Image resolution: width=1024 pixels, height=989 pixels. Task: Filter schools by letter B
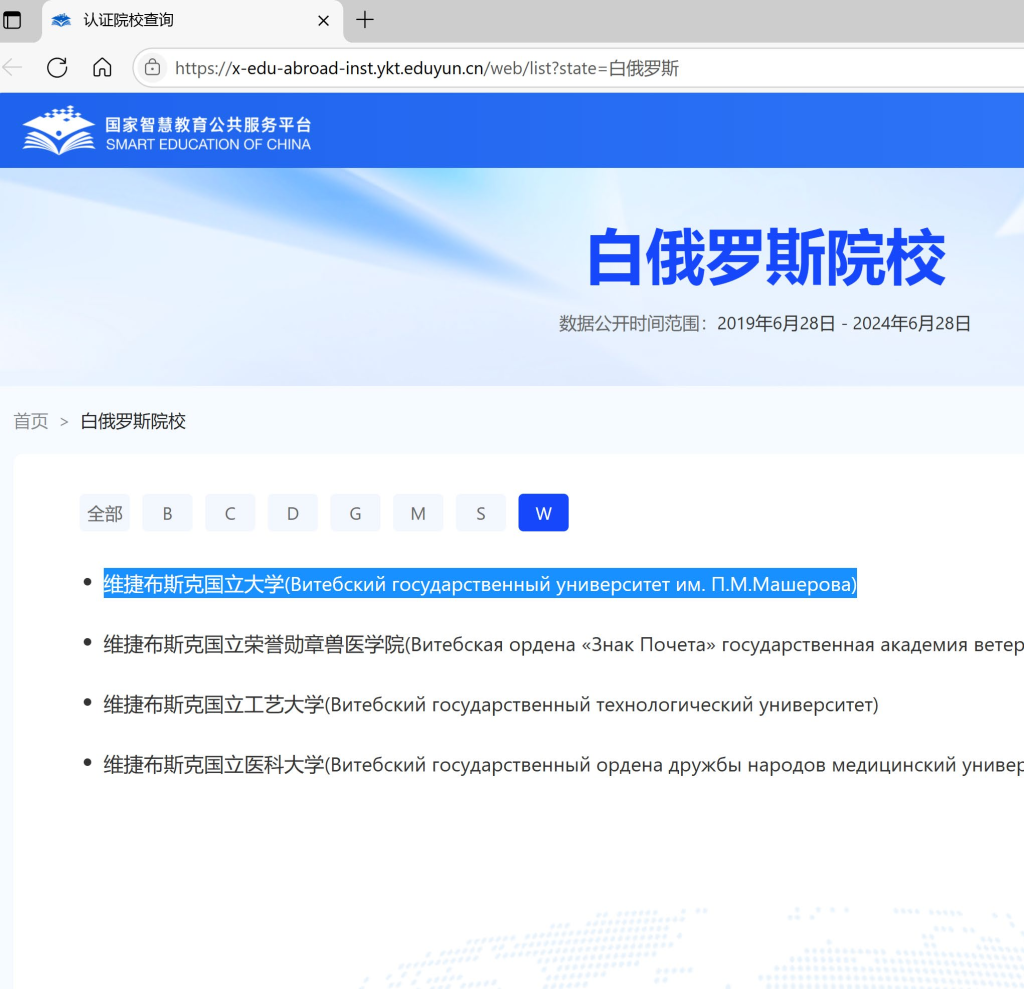(167, 513)
